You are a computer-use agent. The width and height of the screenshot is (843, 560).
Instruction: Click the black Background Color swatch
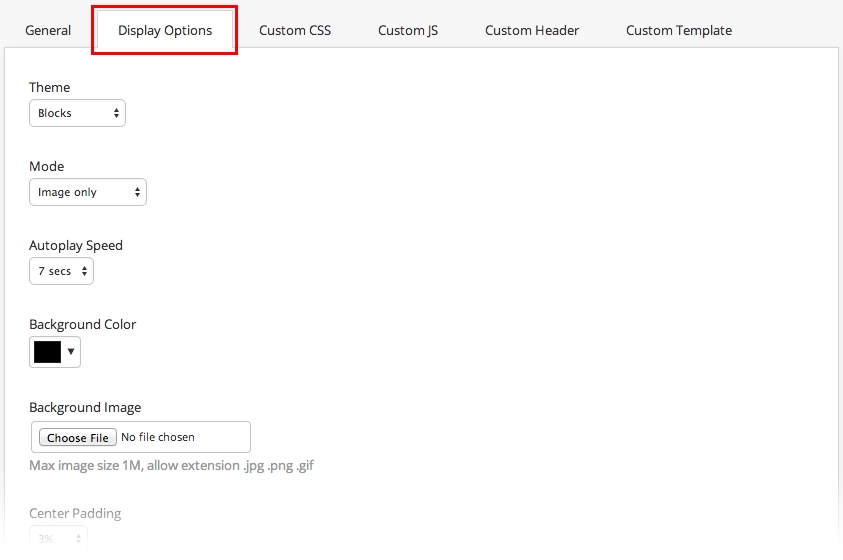48,352
